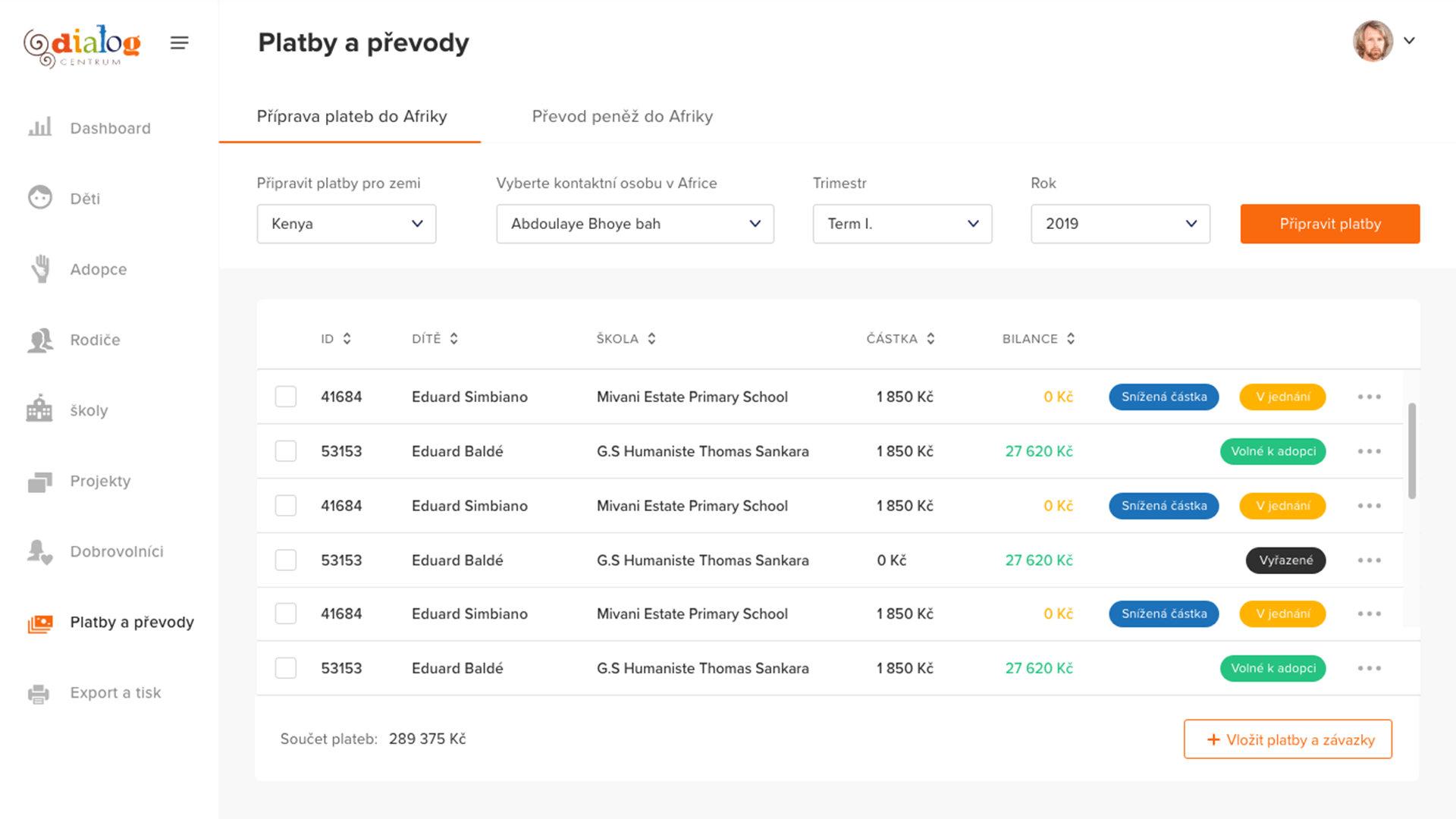Image resolution: width=1456 pixels, height=819 pixels.
Task: Sort table by Bilance arrows
Action: pyautogui.click(x=1071, y=339)
